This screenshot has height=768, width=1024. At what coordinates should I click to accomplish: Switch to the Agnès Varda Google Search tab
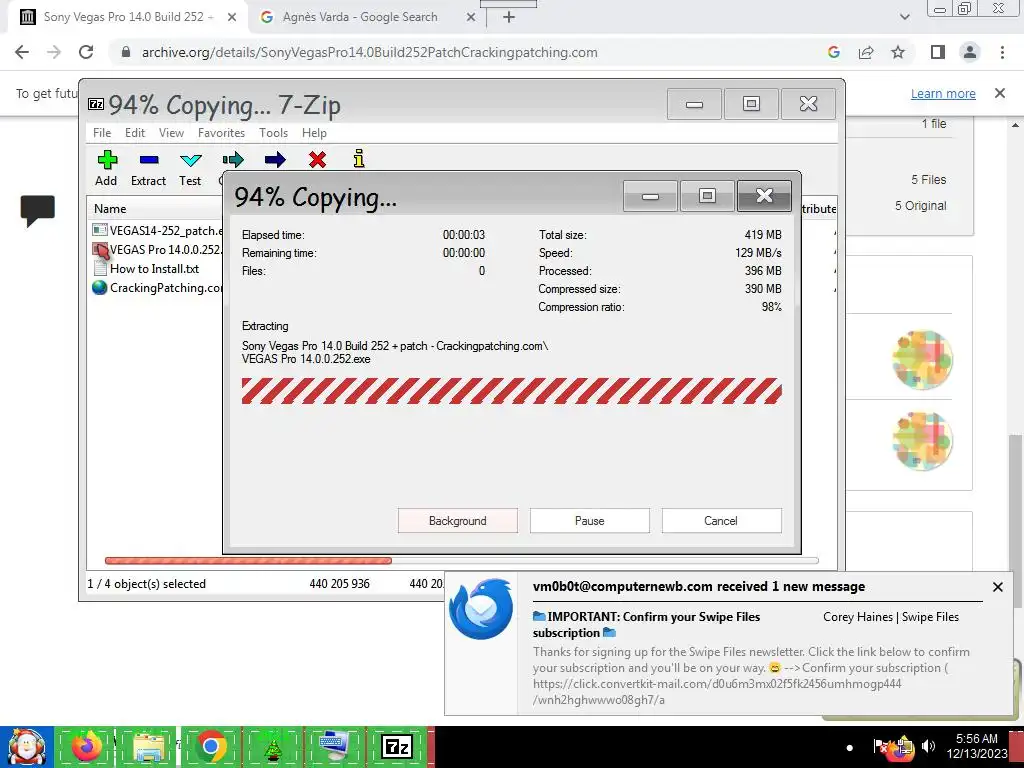click(360, 17)
